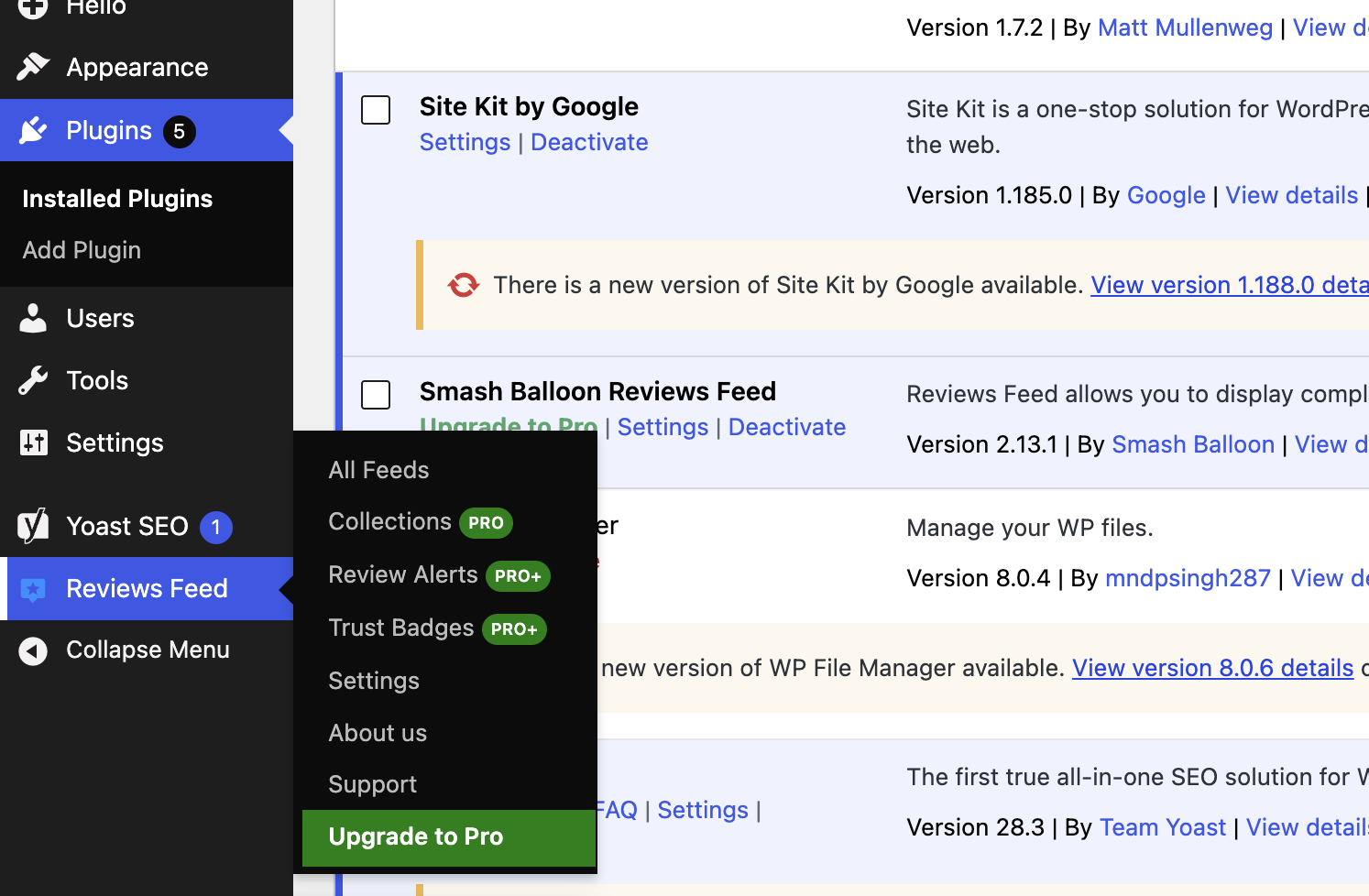Open Team Yoast author link

click(x=1162, y=827)
